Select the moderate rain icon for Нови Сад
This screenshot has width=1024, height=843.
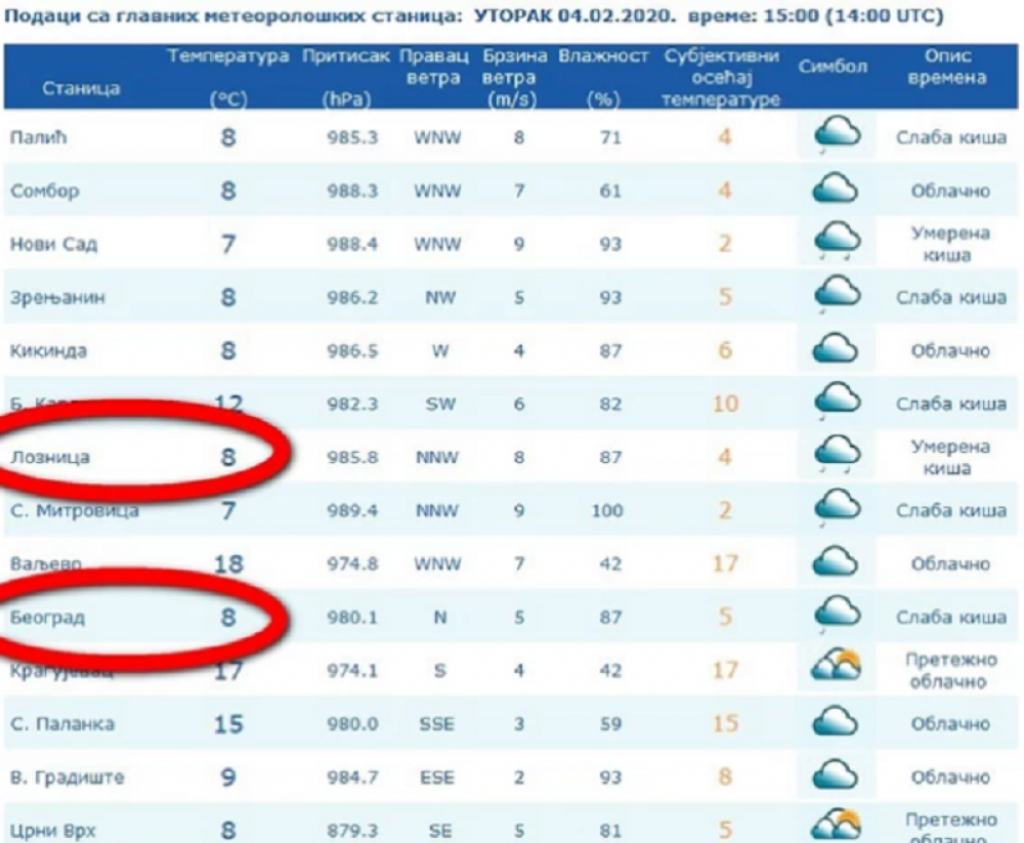(837, 243)
